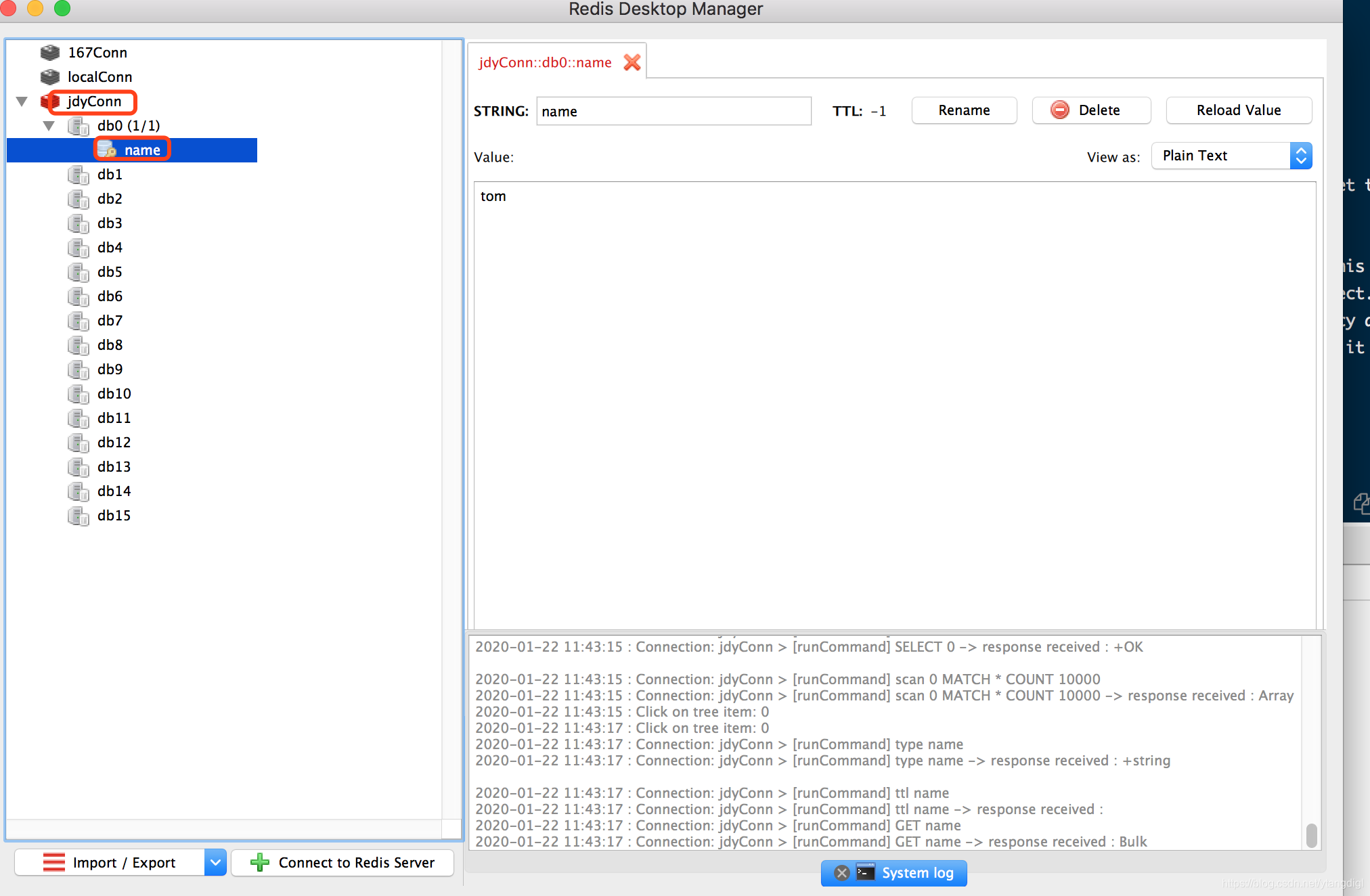Close the jdyConn::db0::name tab
The image size is (1370, 896).
coord(632,62)
